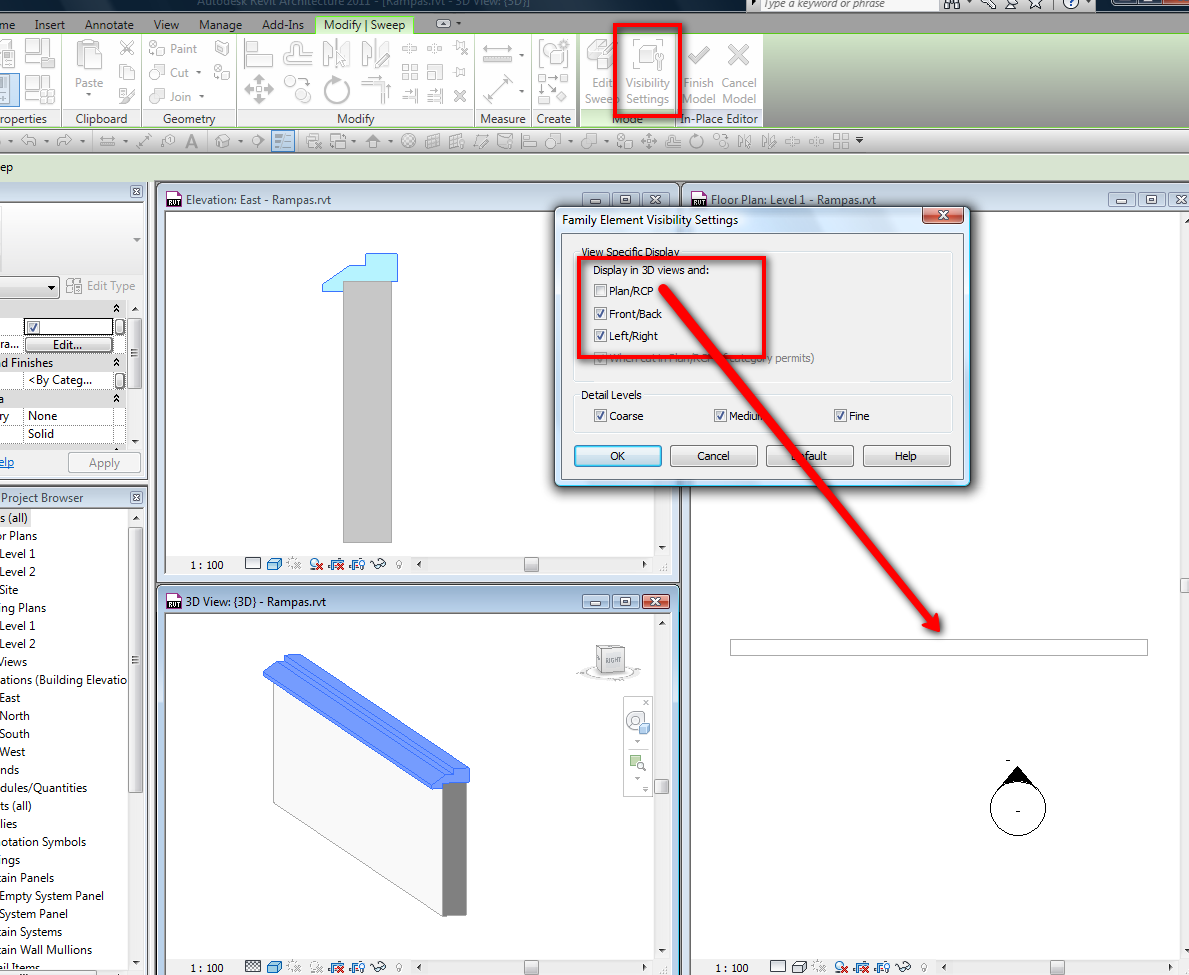Click Cancel in Visibility Settings dialog

pyautogui.click(x=714, y=456)
